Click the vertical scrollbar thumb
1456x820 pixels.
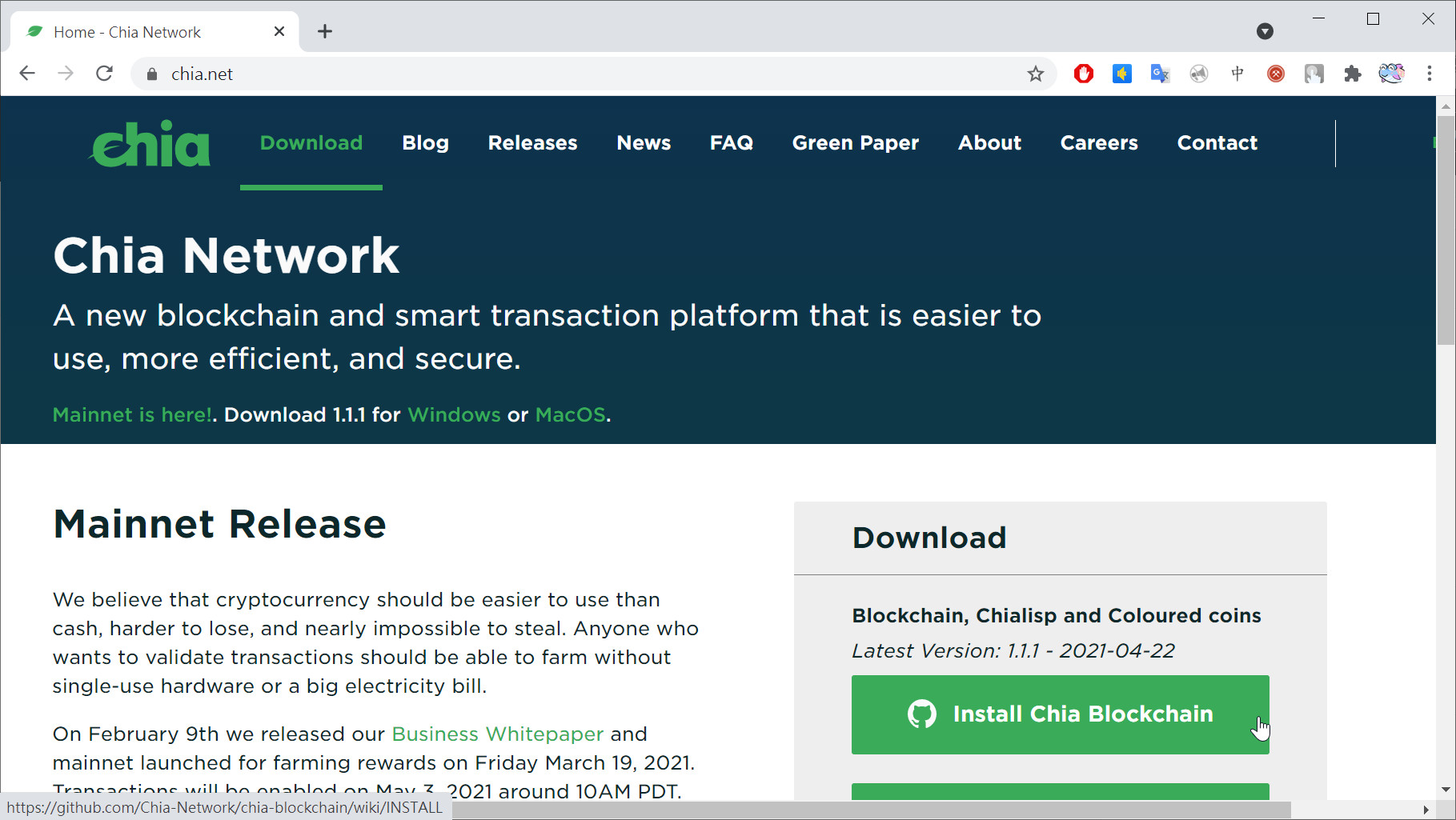click(x=1446, y=232)
